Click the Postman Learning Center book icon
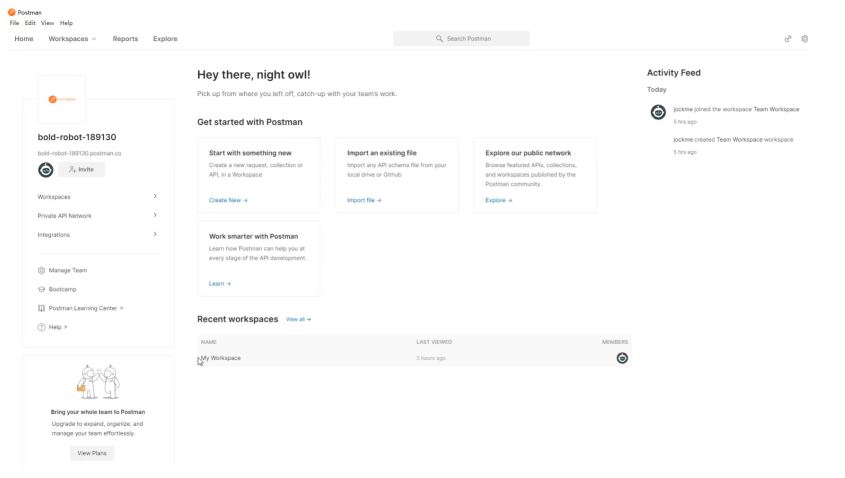The width and height of the screenshot is (845, 478). pyautogui.click(x=42, y=308)
